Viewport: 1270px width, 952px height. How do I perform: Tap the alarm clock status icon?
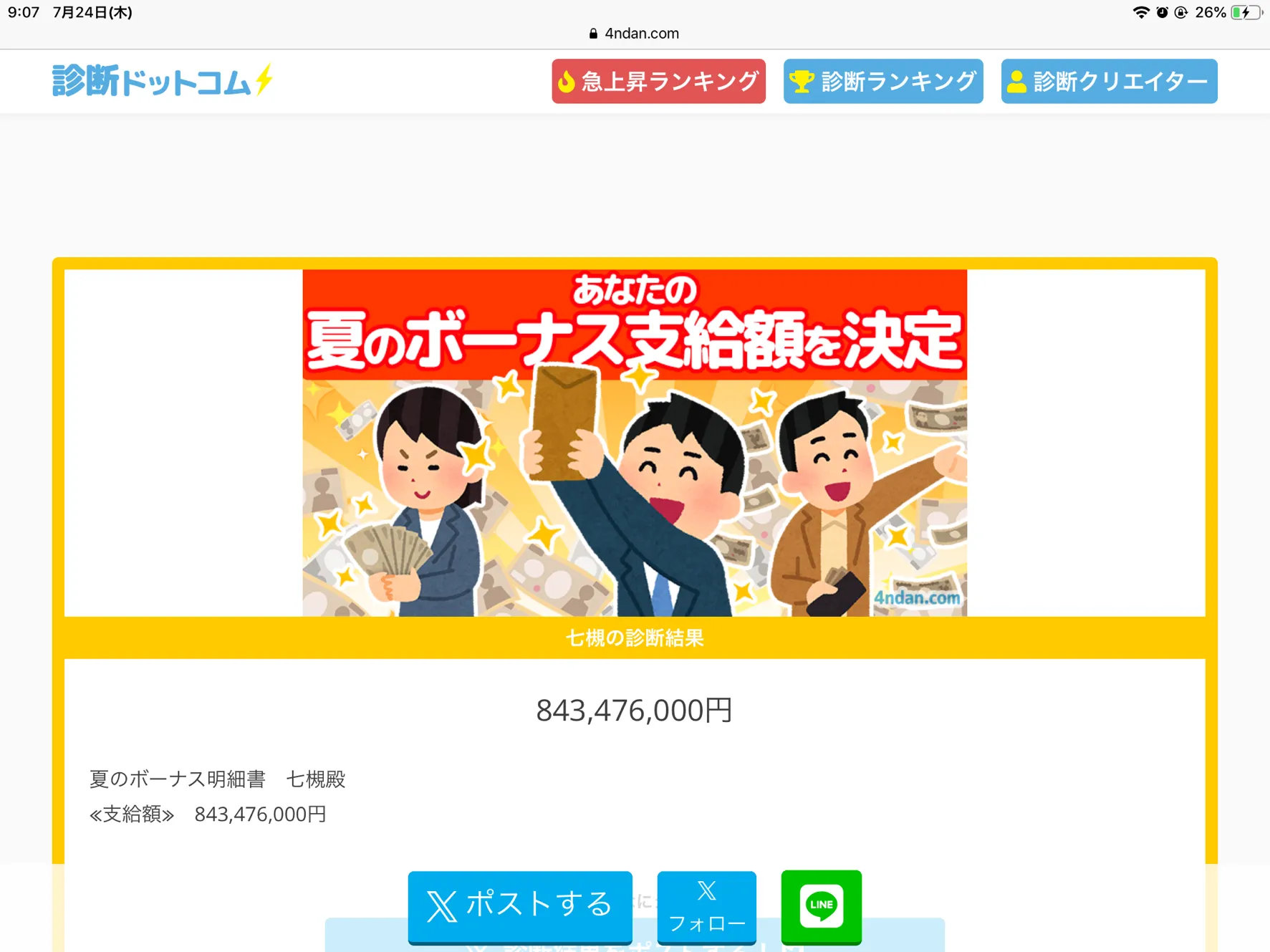pyautogui.click(x=1162, y=12)
